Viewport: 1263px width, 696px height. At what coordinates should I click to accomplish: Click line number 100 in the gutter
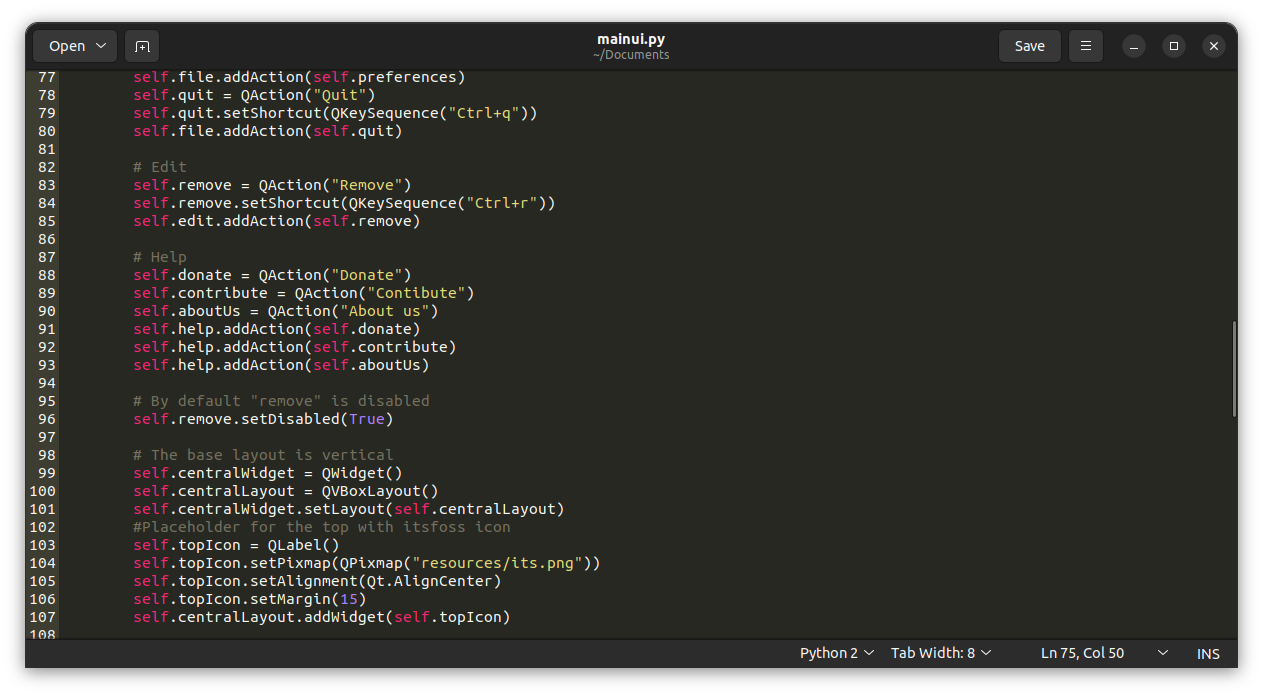click(42, 491)
